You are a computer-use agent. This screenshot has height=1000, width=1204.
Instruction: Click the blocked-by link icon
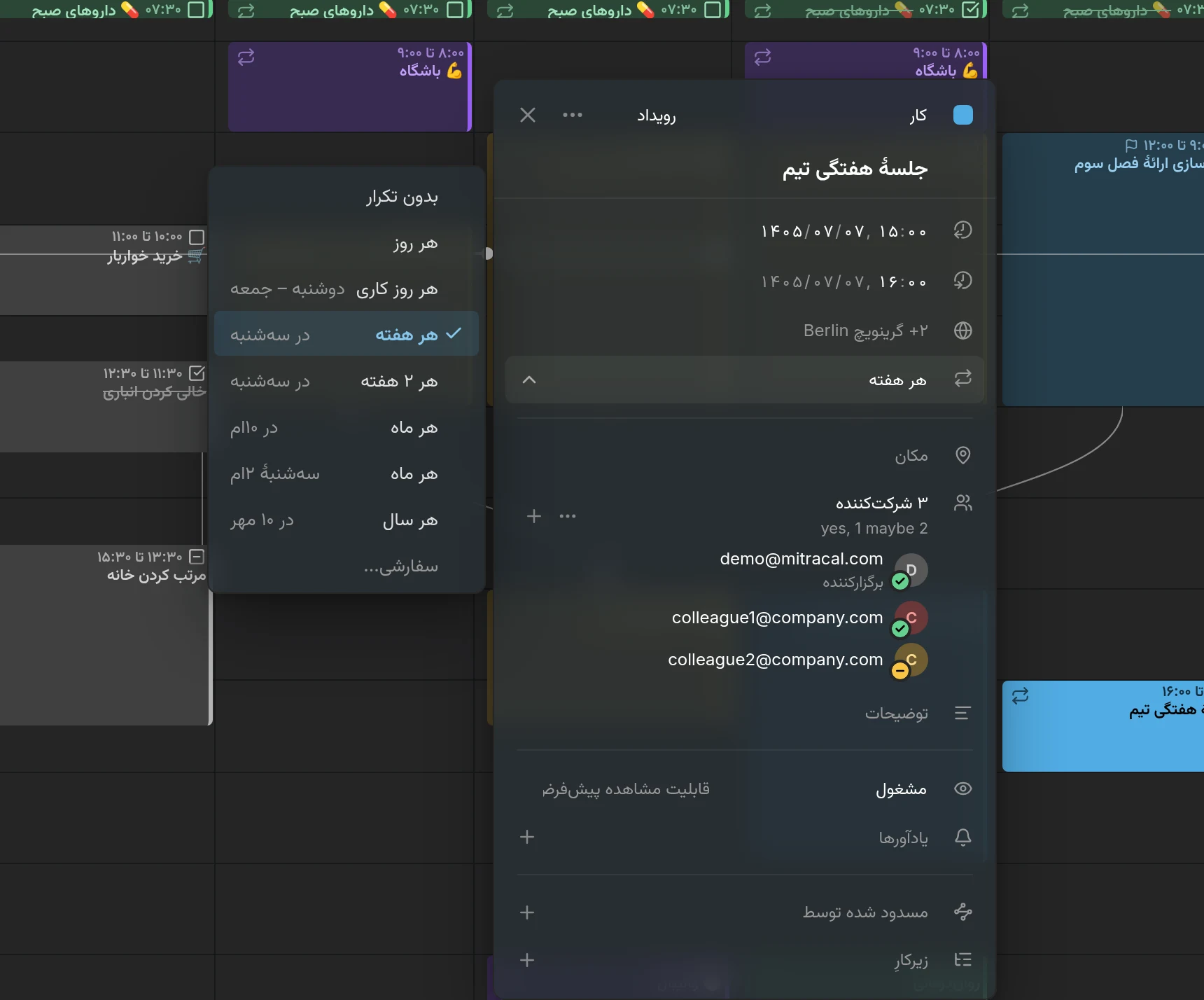coord(963,912)
